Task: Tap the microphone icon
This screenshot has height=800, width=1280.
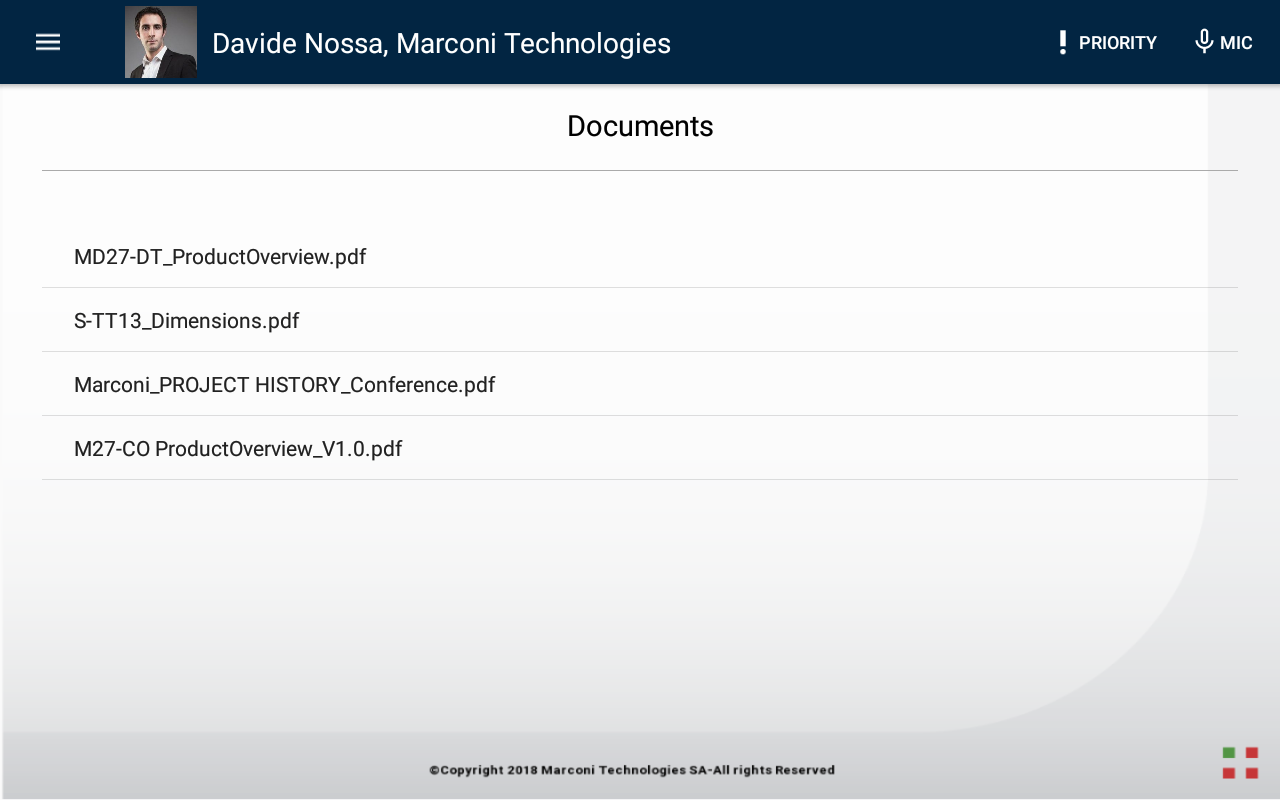Action: coord(1204,42)
